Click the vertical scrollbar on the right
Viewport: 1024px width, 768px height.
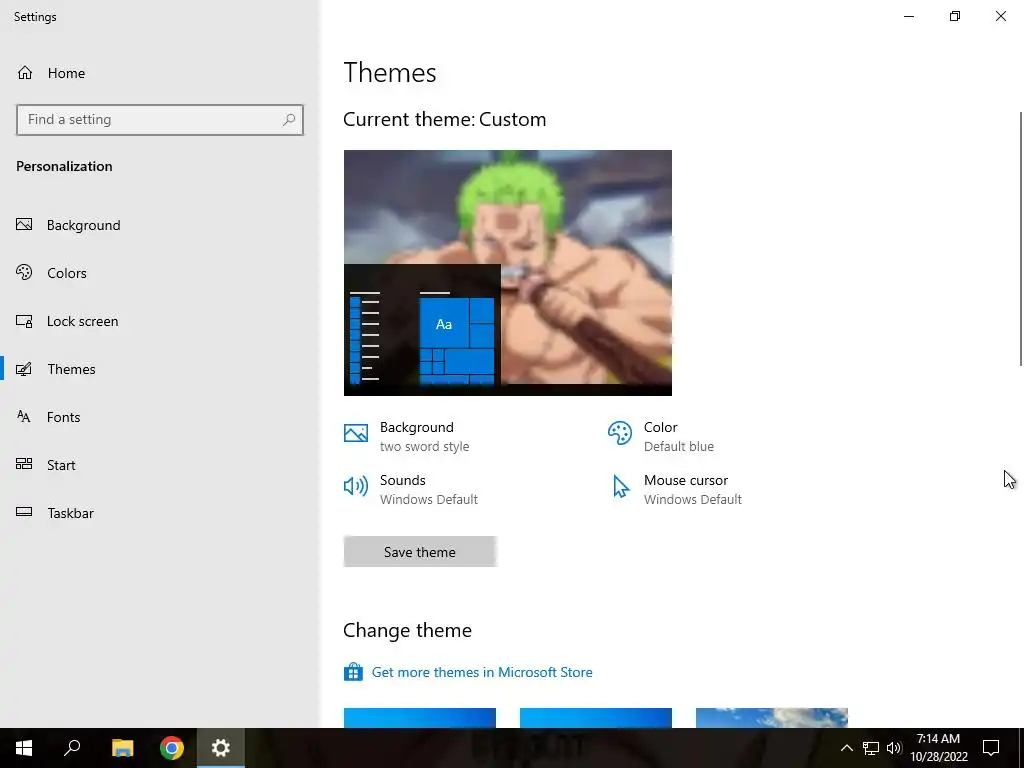pyautogui.click(x=1020, y=239)
